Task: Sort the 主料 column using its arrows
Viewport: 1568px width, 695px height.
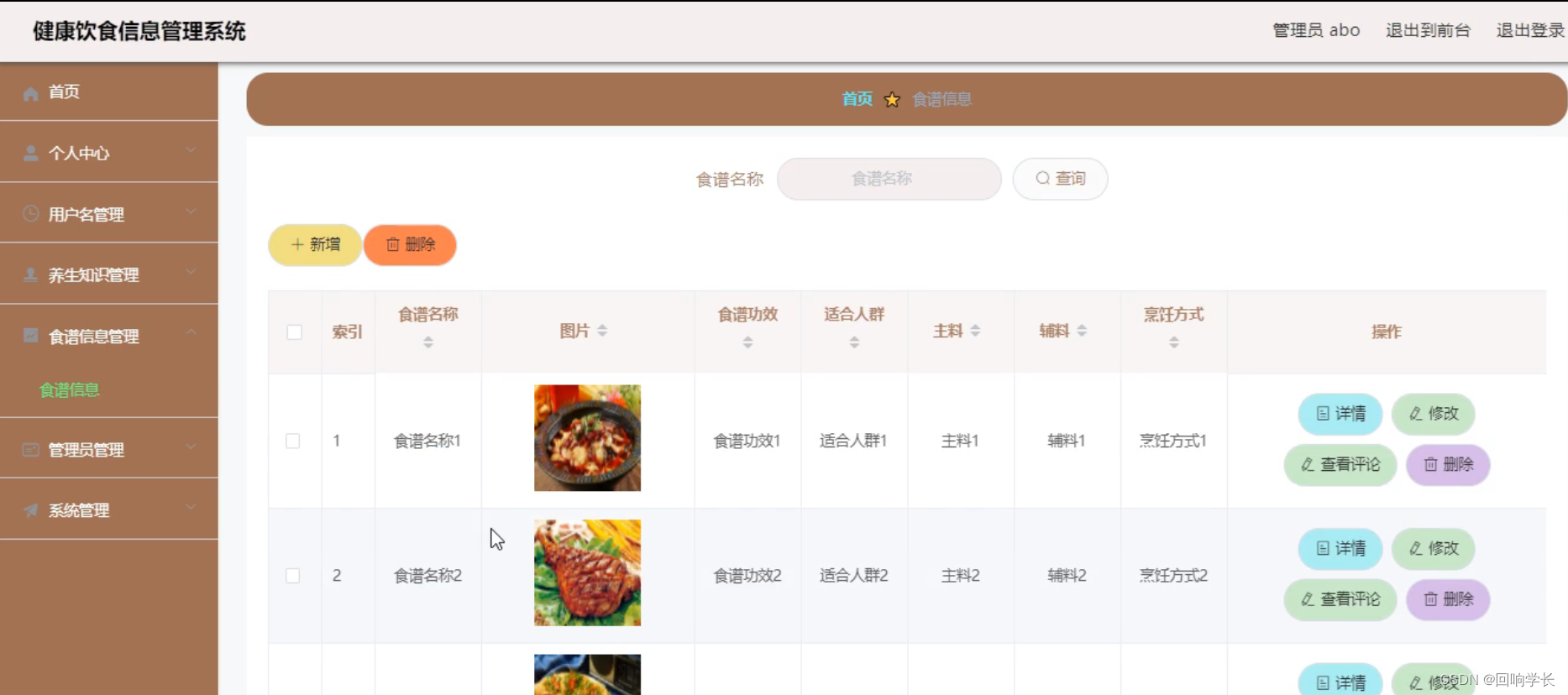Action: pos(975,332)
